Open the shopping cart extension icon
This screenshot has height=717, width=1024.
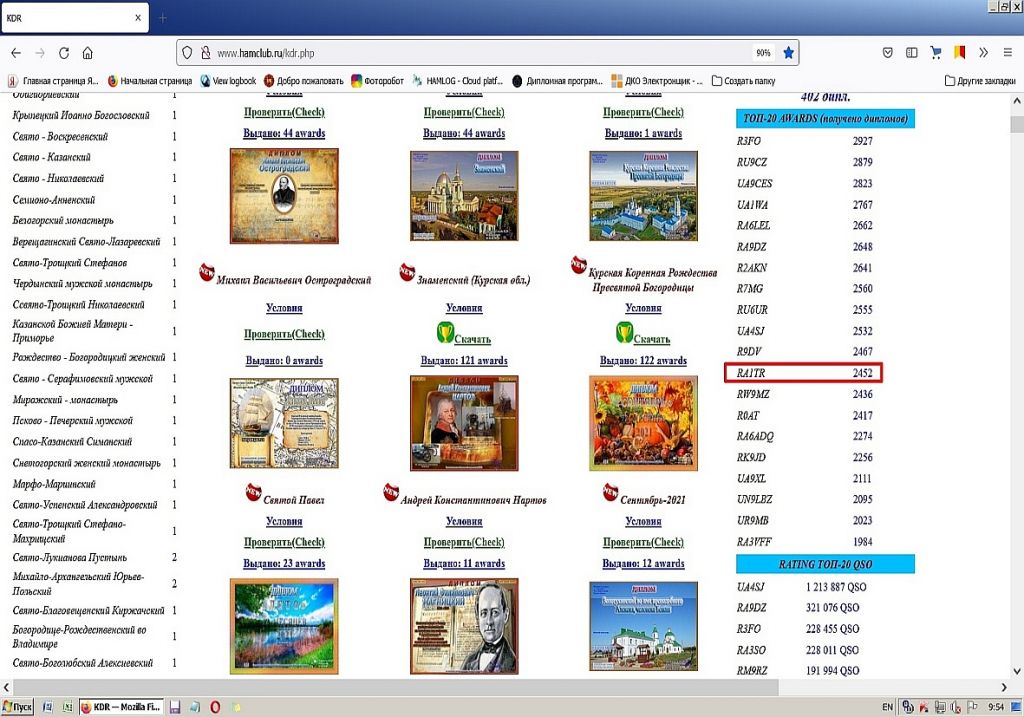coord(936,53)
